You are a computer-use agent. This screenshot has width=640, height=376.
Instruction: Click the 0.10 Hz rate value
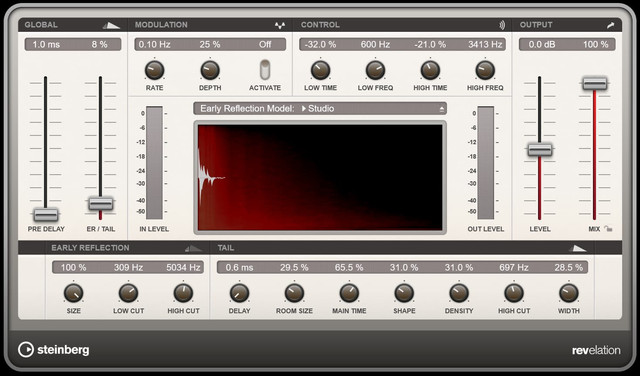154,44
